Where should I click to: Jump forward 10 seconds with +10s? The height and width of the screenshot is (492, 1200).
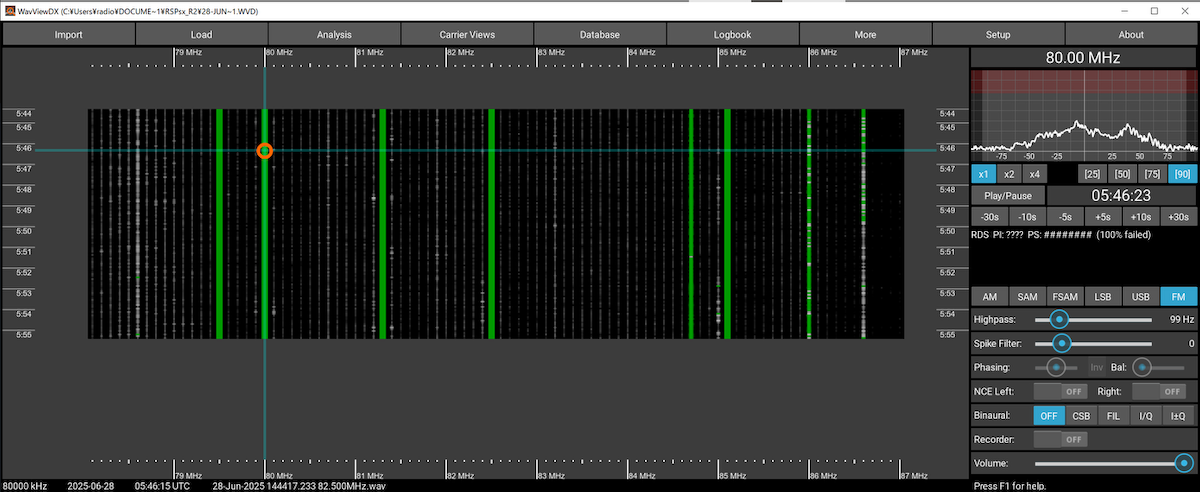tap(1141, 217)
